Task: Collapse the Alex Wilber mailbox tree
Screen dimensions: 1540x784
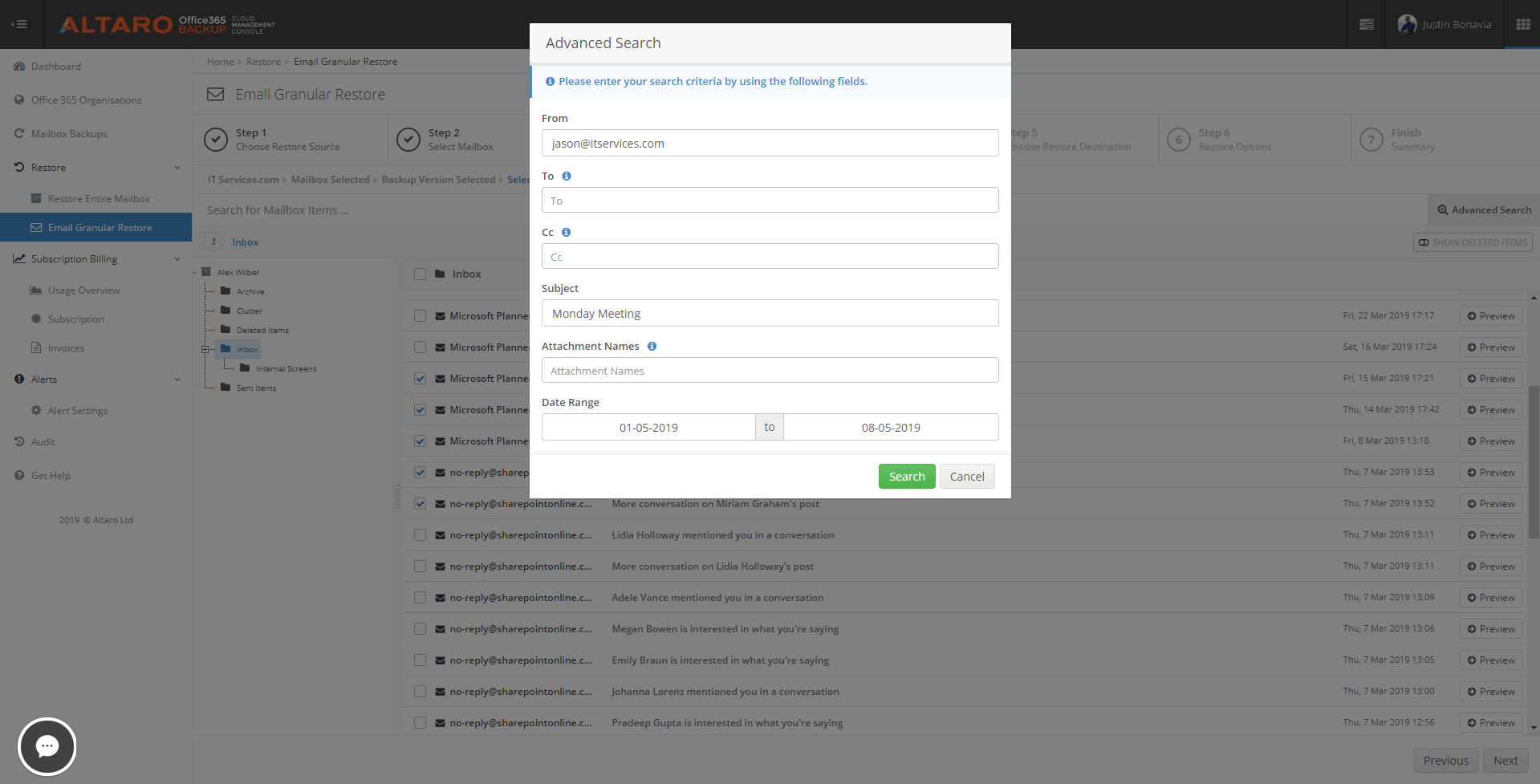Action: coord(195,272)
